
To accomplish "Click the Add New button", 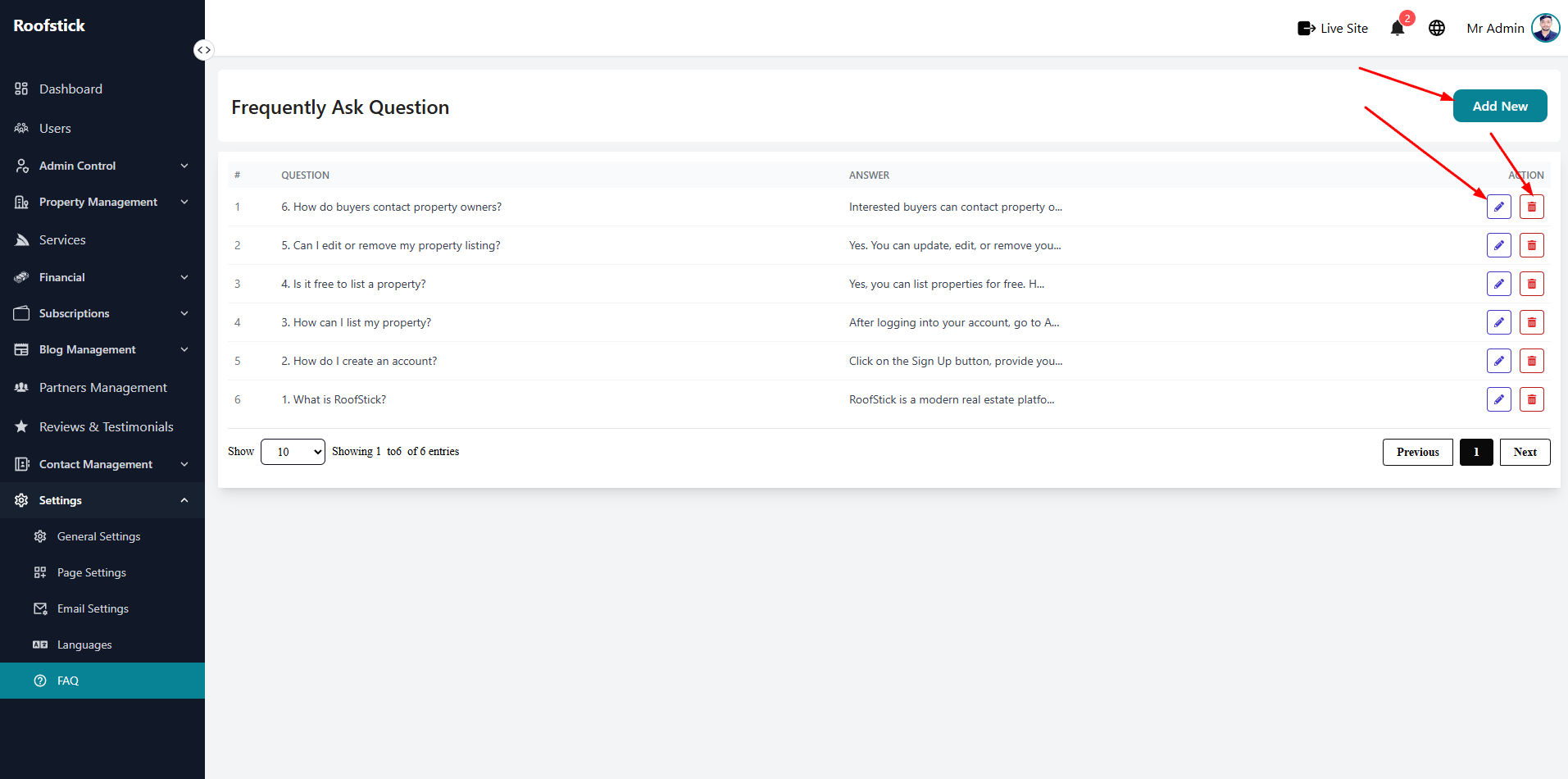I will click(x=1499, y=106).
